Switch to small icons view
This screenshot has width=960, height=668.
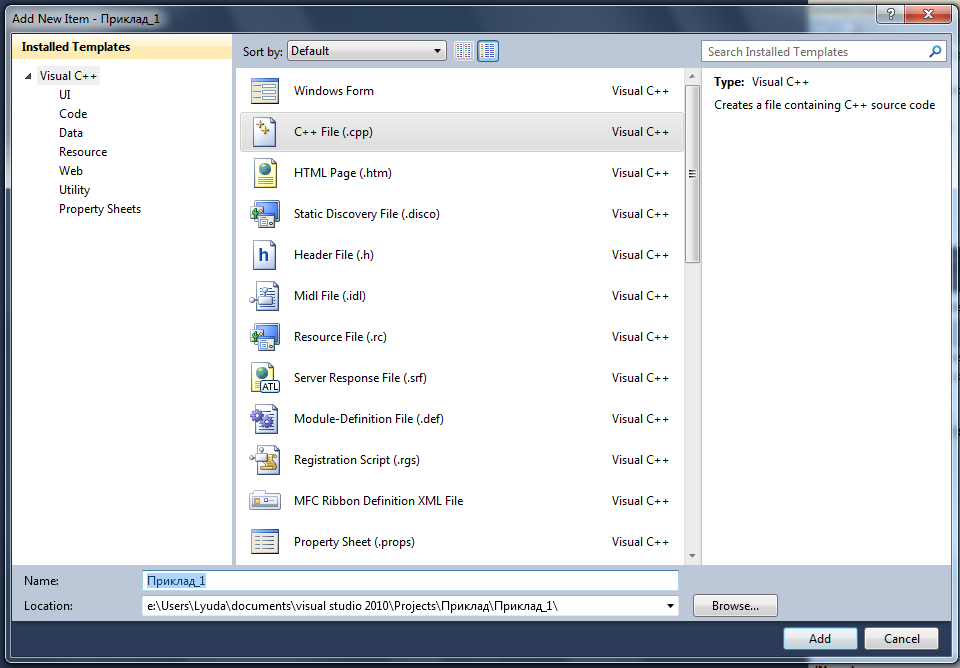pos(463,51)
